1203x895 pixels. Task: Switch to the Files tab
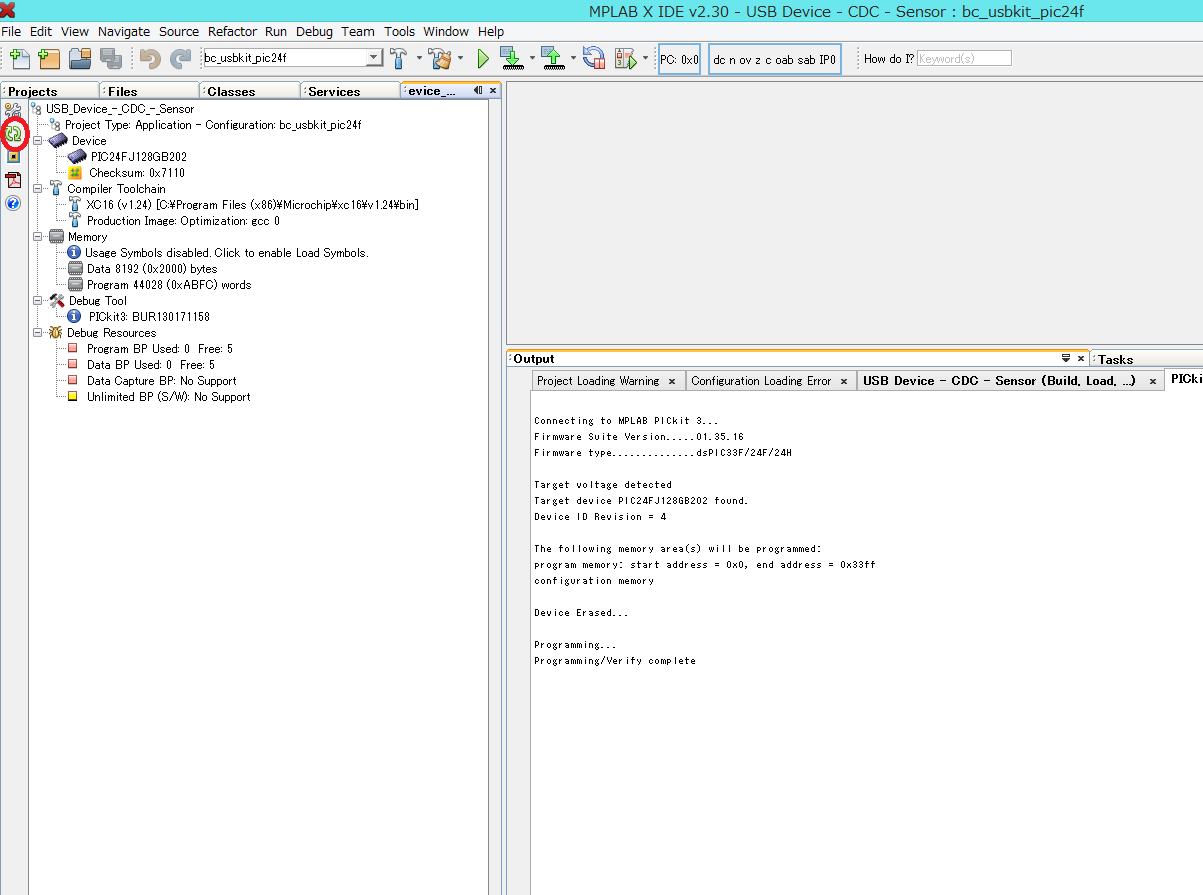[122, 92]
